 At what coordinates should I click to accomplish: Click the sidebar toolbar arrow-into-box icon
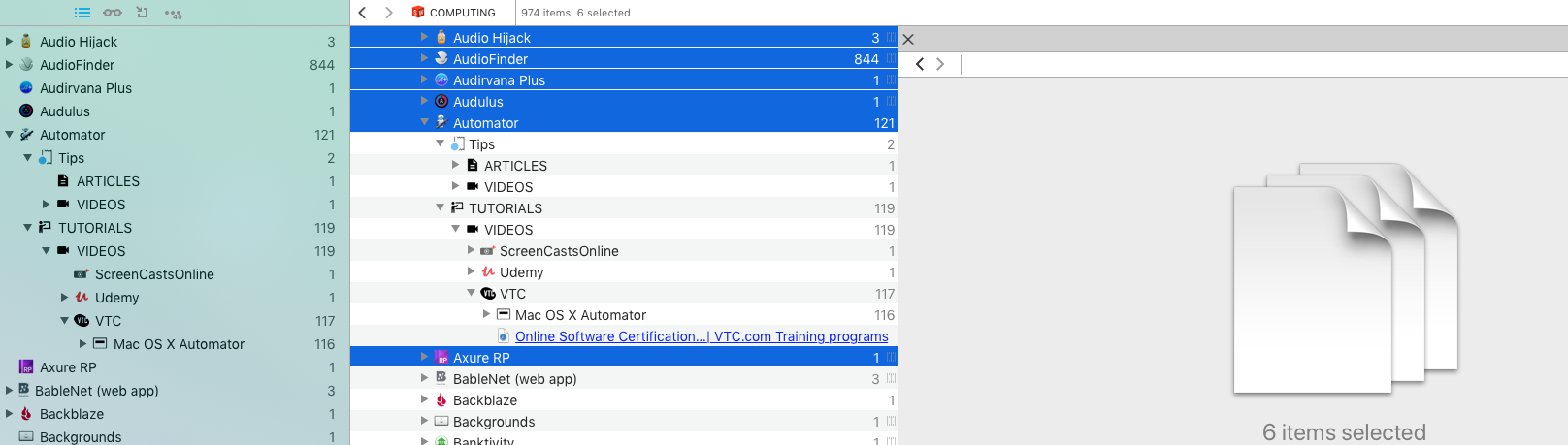pos(143,13)
